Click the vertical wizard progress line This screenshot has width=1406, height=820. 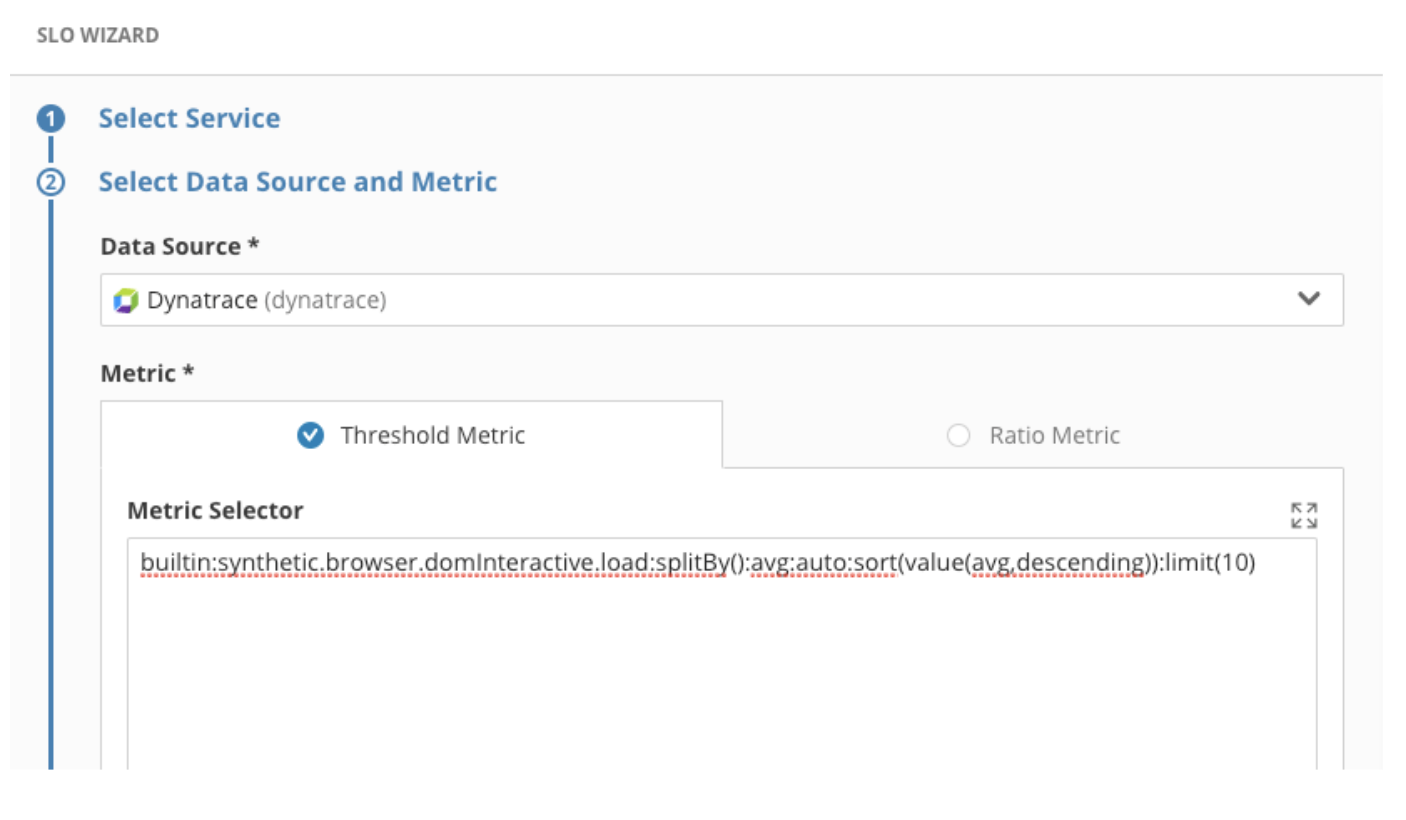click(x=50, y=480)
